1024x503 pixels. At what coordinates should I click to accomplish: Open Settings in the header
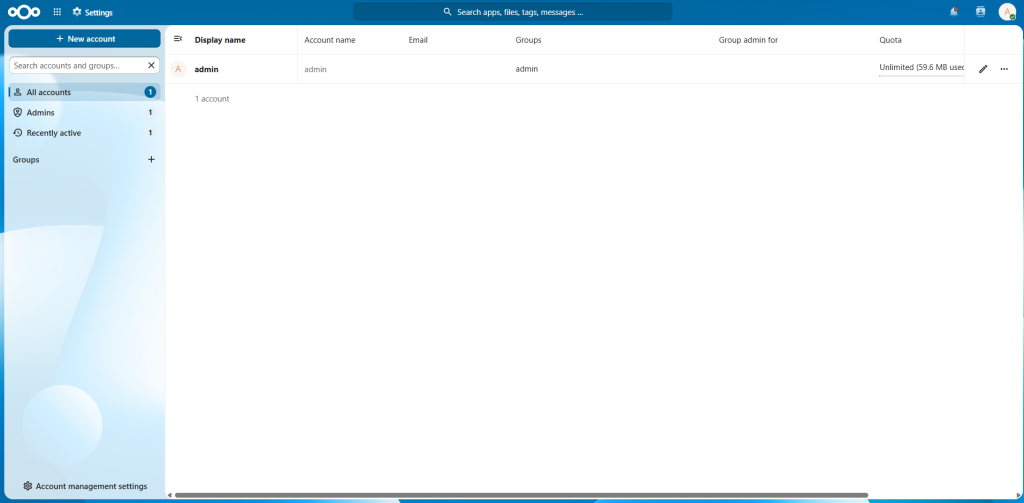[x=92, y=12]
